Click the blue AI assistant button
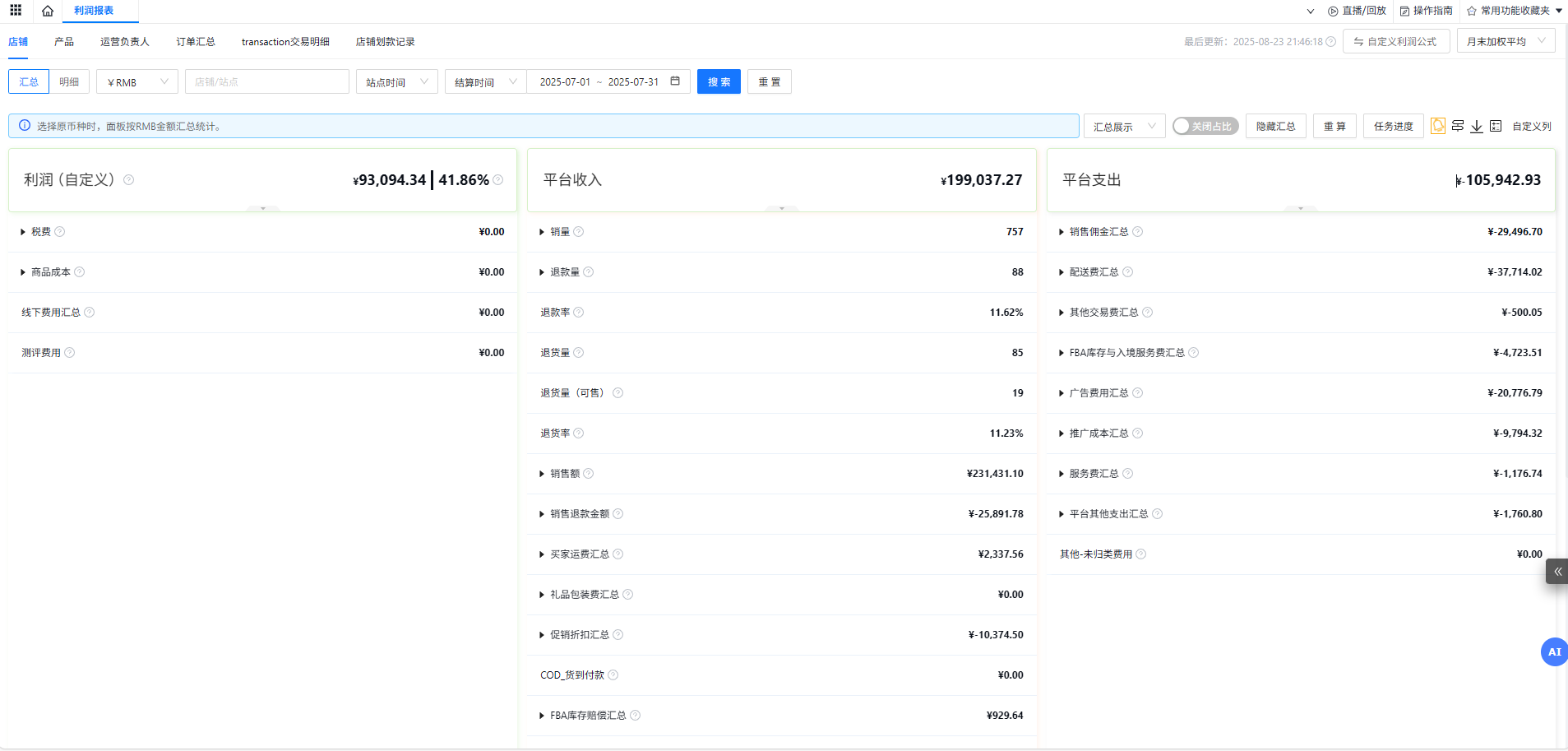Image resolution: width=1568 pixels, height=751 pixels. [1553, 651]
